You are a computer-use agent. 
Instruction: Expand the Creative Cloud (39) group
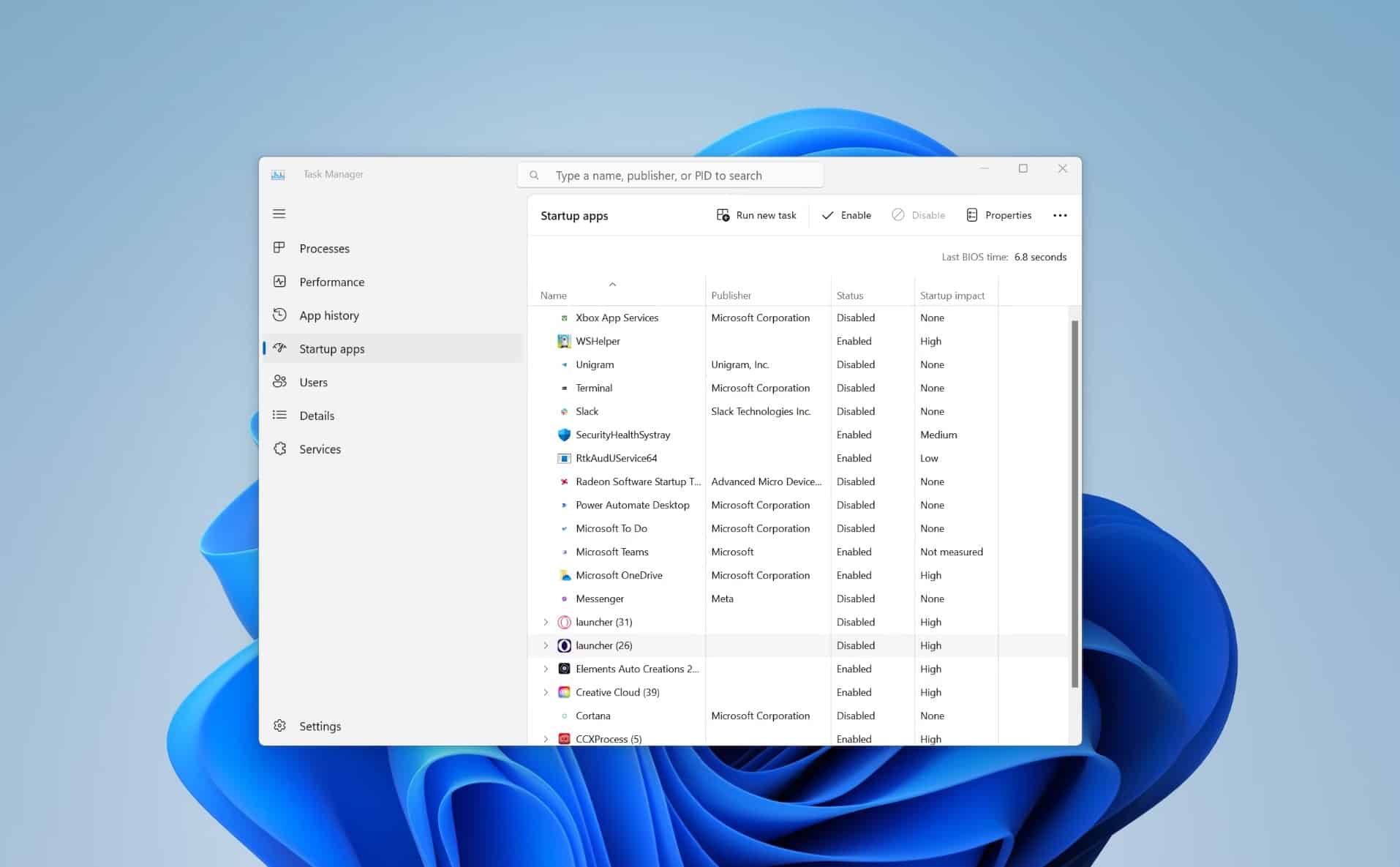[x=546, y=692]
